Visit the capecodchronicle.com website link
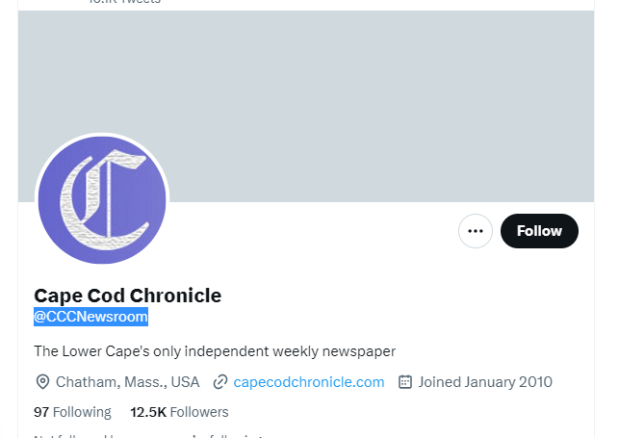The height and width of the screenshot is (438, 619). (309, 382)
